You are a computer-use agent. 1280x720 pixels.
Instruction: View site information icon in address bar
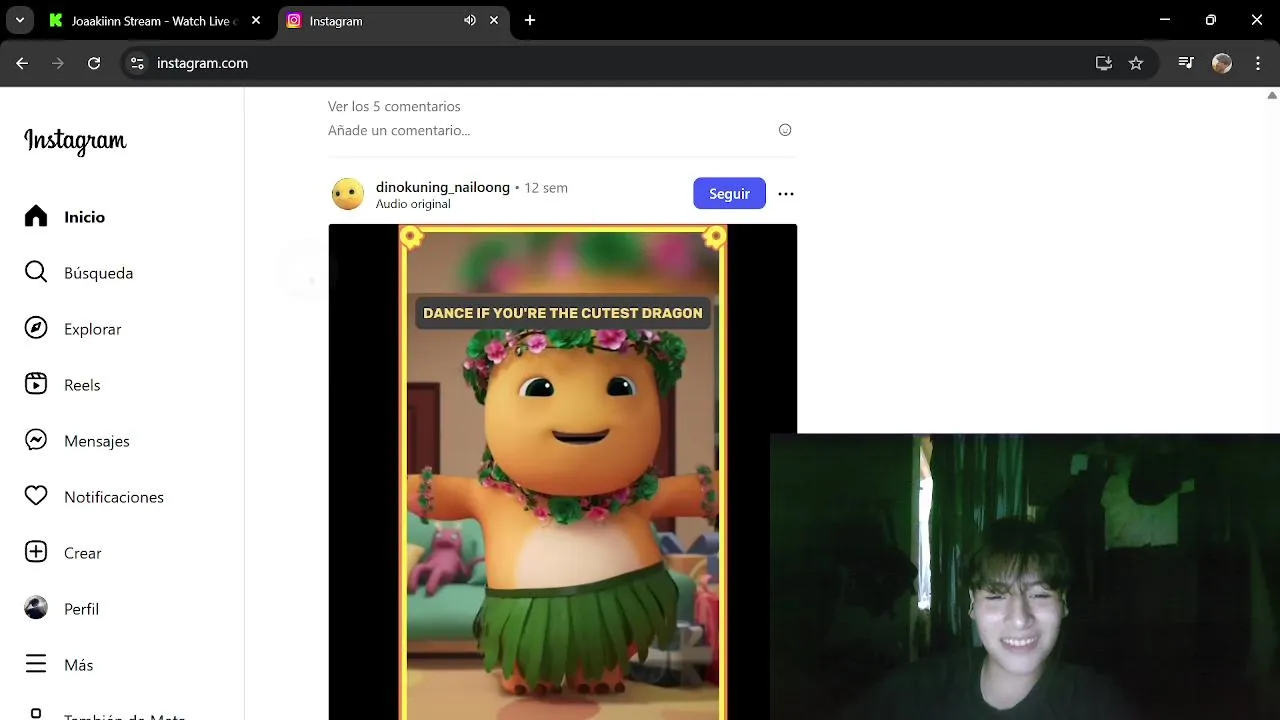[x=137, y=63]
